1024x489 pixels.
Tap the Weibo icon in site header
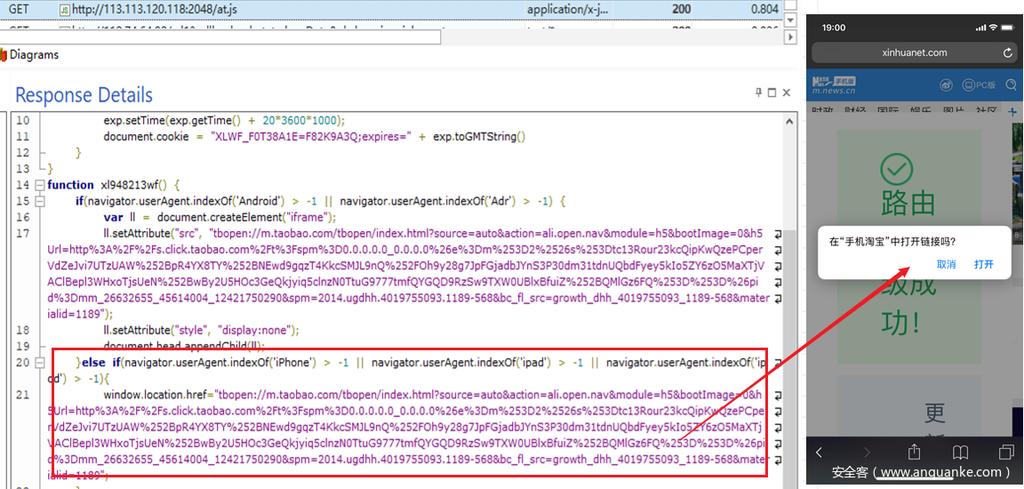click(948, 85)
